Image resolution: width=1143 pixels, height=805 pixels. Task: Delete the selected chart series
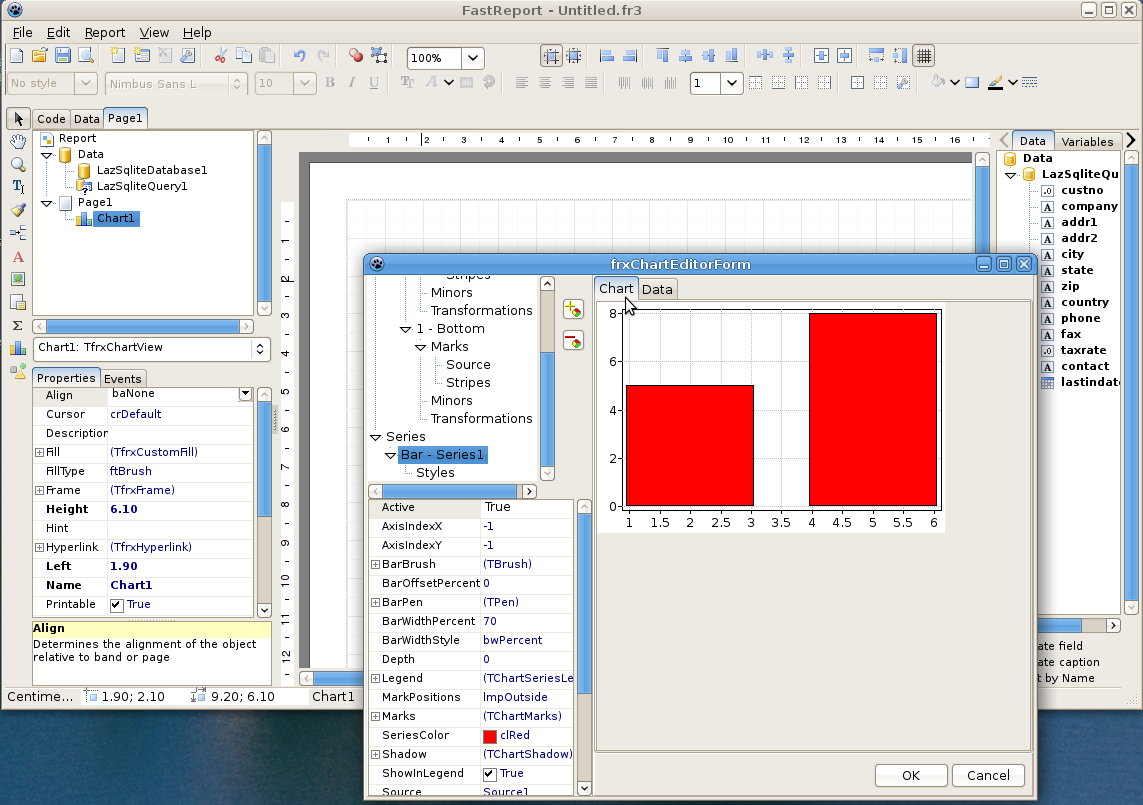(573, 341)
